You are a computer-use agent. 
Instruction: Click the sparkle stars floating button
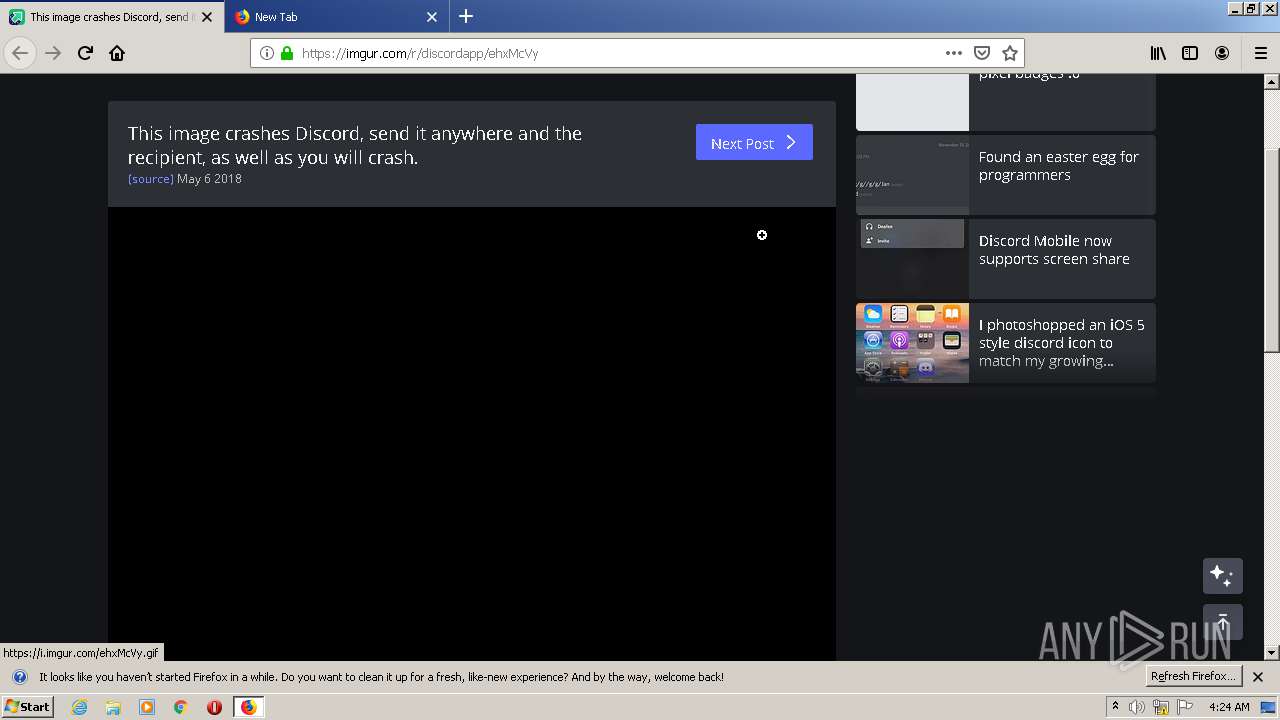(x=1222, y=576)
